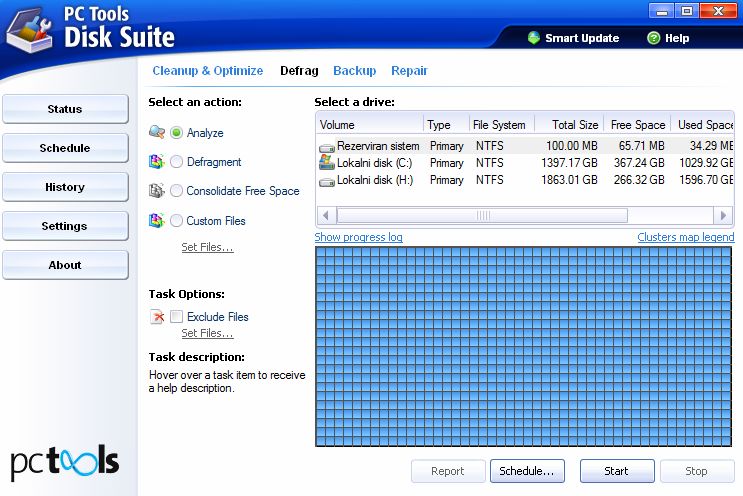Switch to the Defrag tab
Image resolution: width=743 pixels, height=496 pixels.
(x=299, y=71)
